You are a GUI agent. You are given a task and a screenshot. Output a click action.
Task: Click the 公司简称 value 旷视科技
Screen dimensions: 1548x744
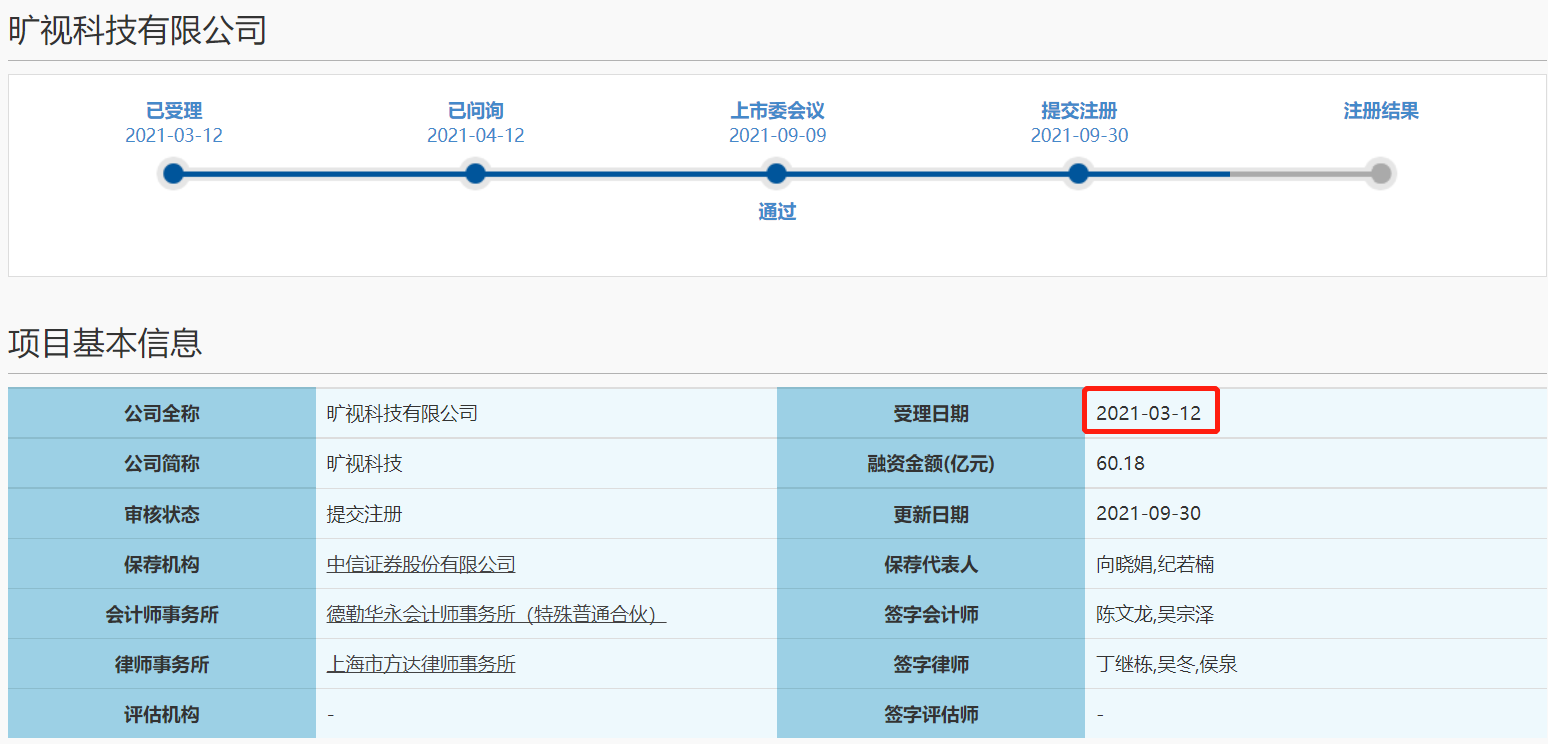pyautogui.click(x=365, y=464)
